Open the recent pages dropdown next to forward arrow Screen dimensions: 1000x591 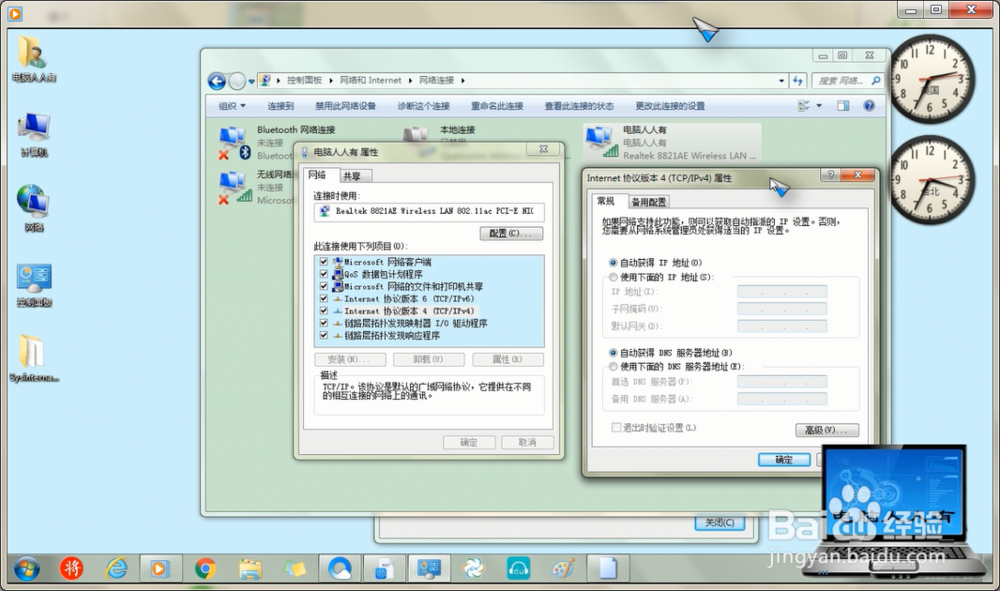coord(251,82)
